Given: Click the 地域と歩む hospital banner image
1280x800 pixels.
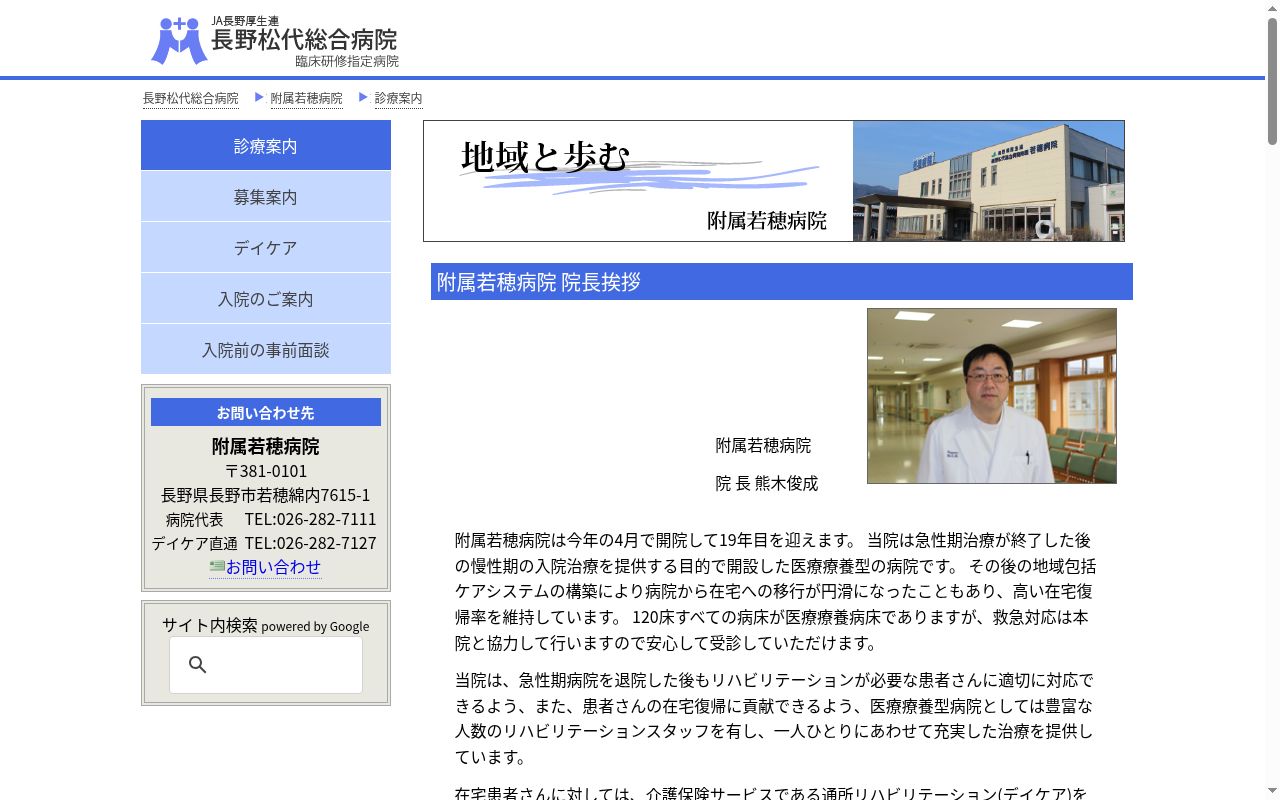Looking at the screenshot, I should click(774, 181).
